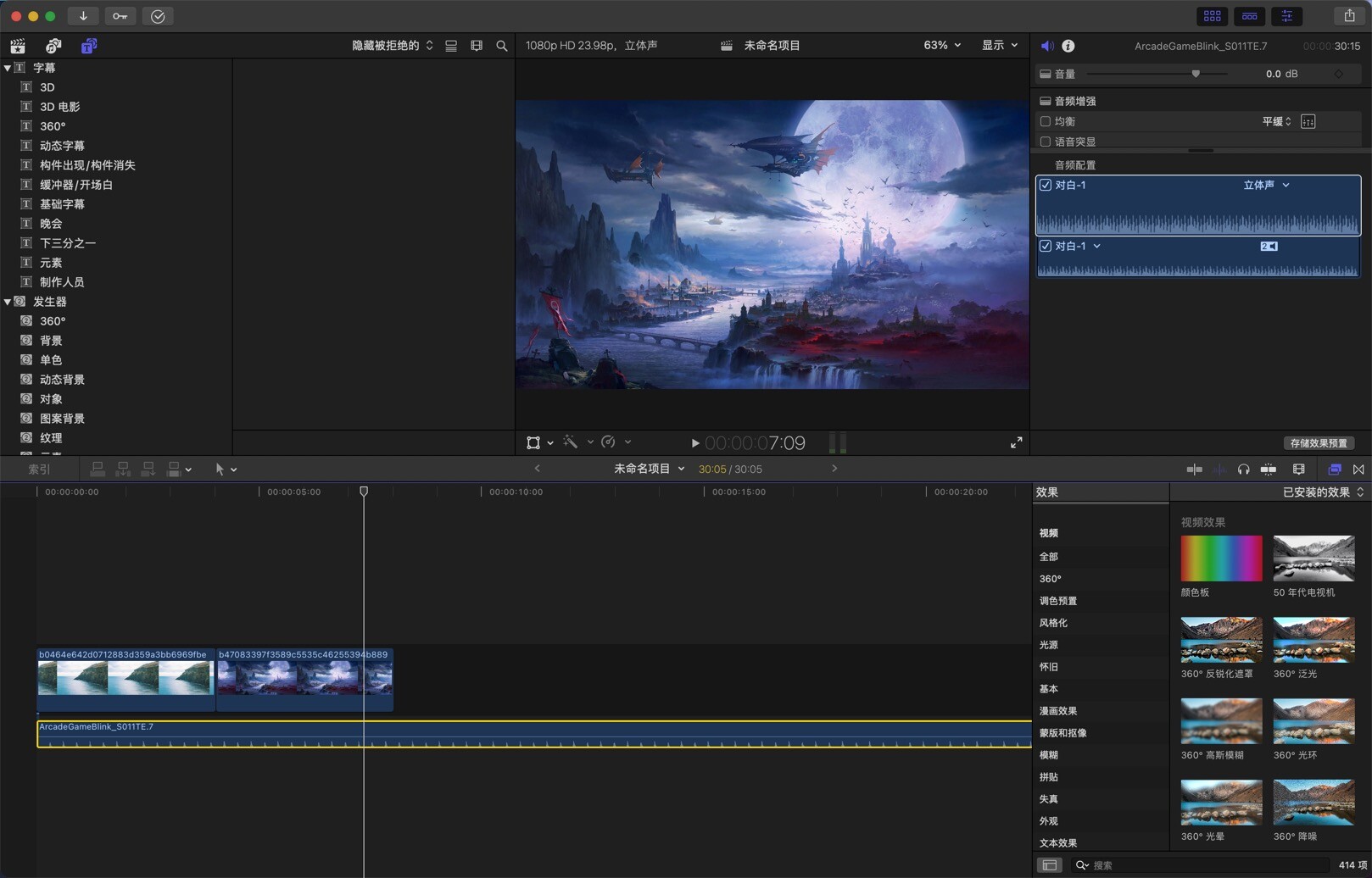Collapse the 发生器 tree section
This screenshot has height=878, width=1372.
click(x=8, y=302)
